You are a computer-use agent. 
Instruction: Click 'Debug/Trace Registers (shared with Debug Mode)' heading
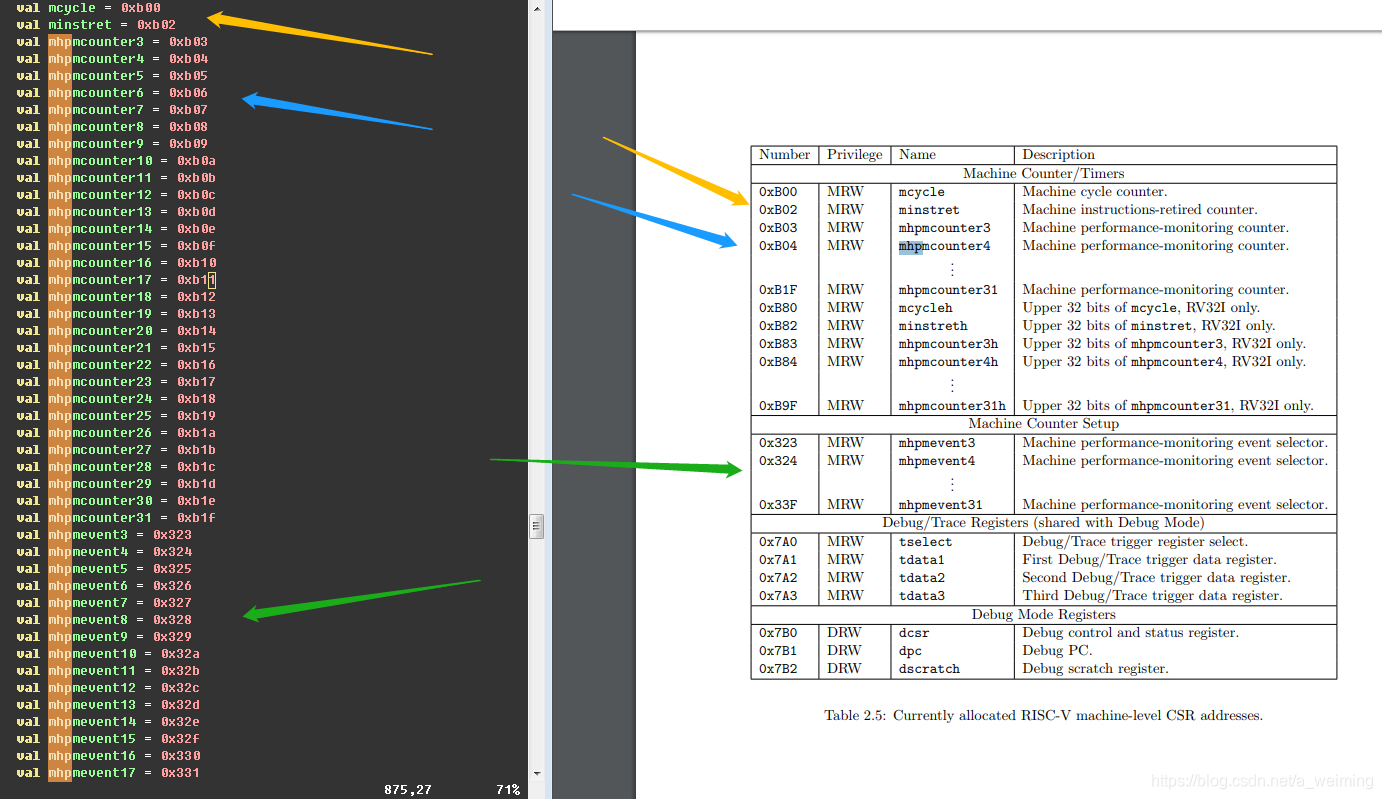1043,523
